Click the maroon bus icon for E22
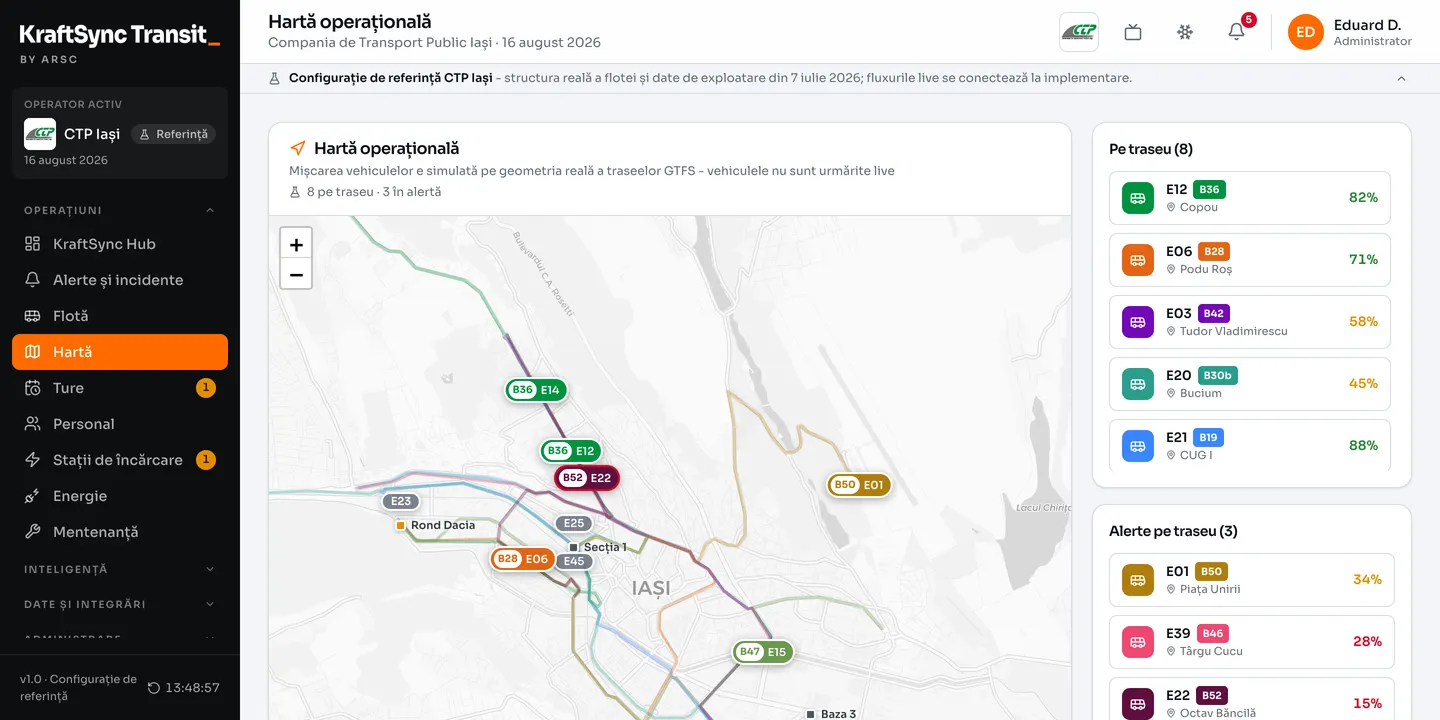Viewport: 1440px width, 720px height. (1138, 704)
